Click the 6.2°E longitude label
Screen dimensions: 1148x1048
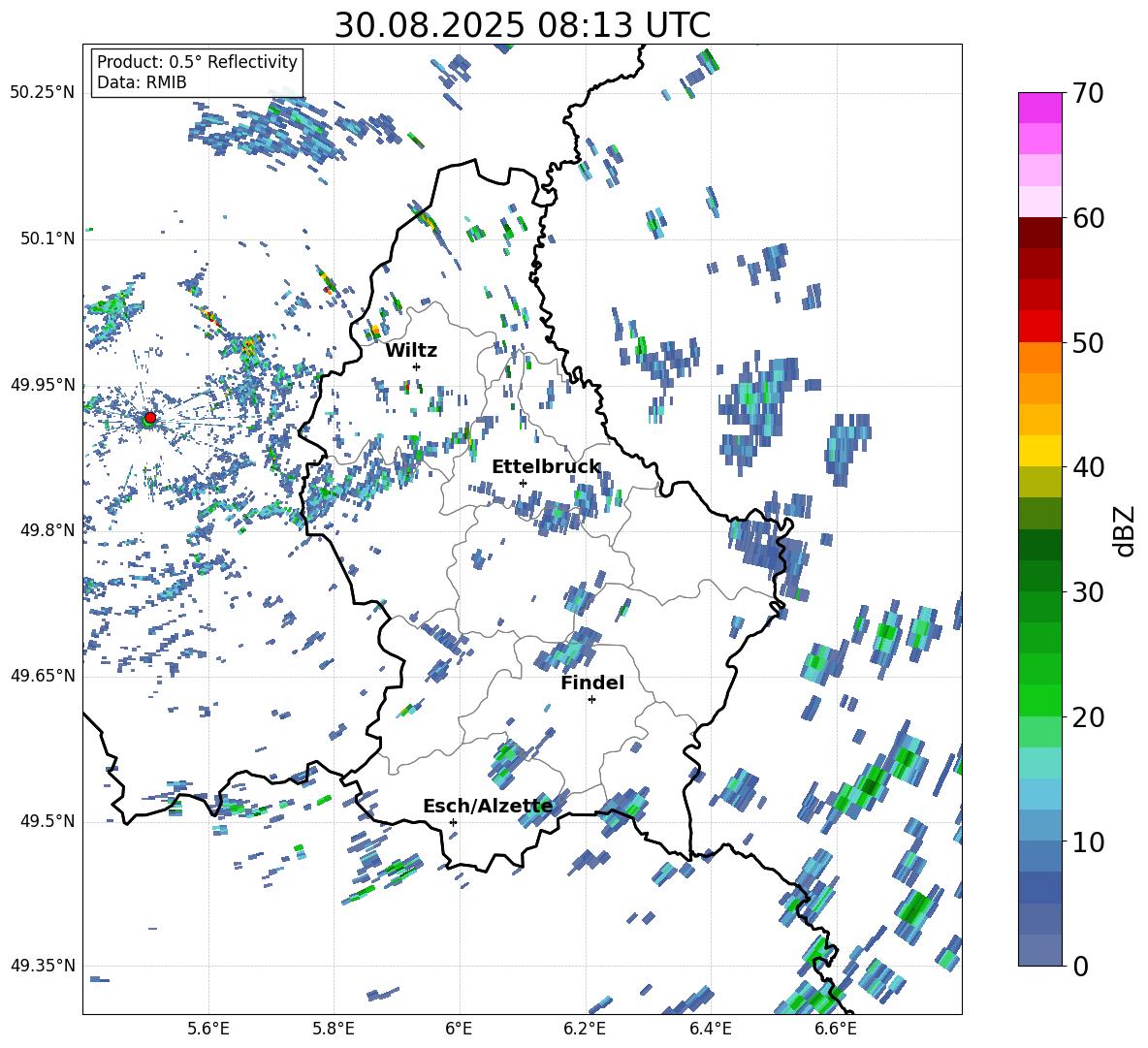[x=585, y=1029]
